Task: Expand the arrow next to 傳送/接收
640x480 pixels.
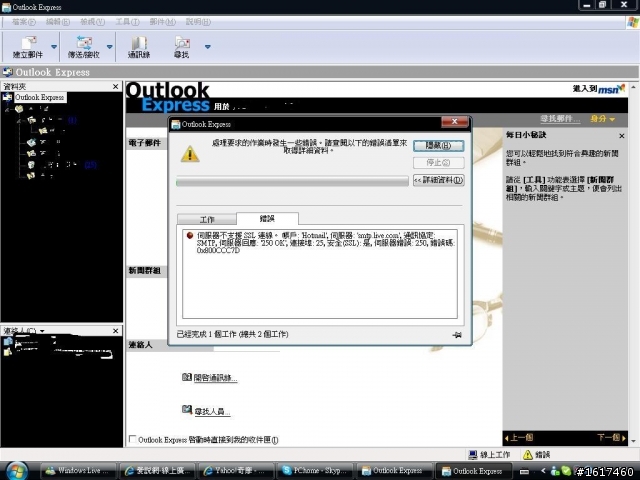Action: tap(109, 47)
